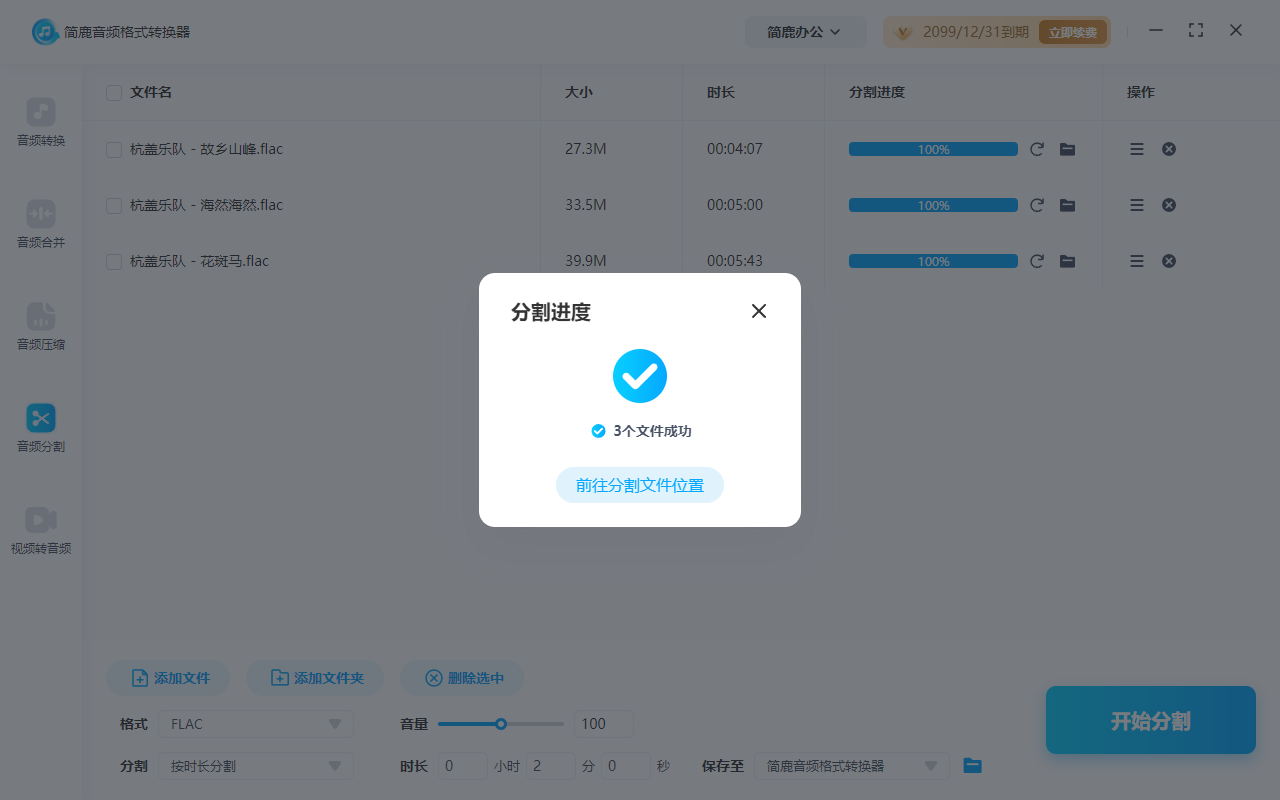Edit the 分 minutes input field

pos(549,765)
